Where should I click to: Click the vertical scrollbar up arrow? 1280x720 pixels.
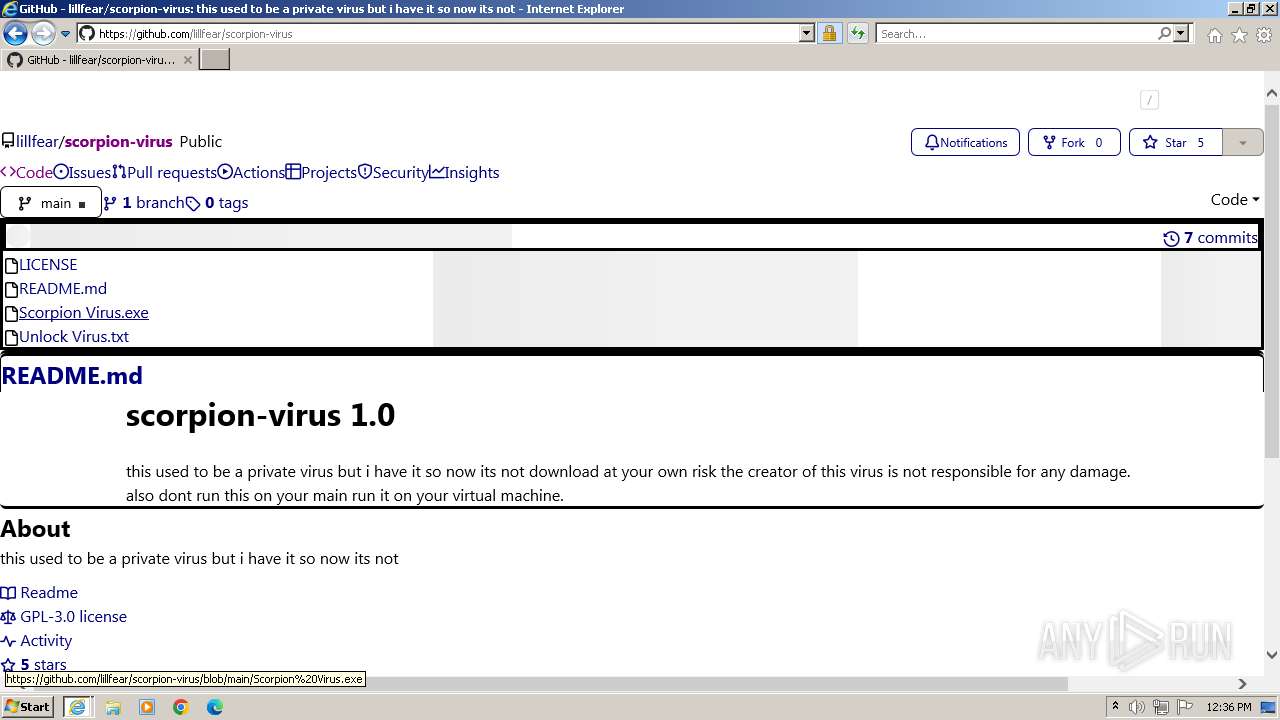click(x=1272, y=94)
